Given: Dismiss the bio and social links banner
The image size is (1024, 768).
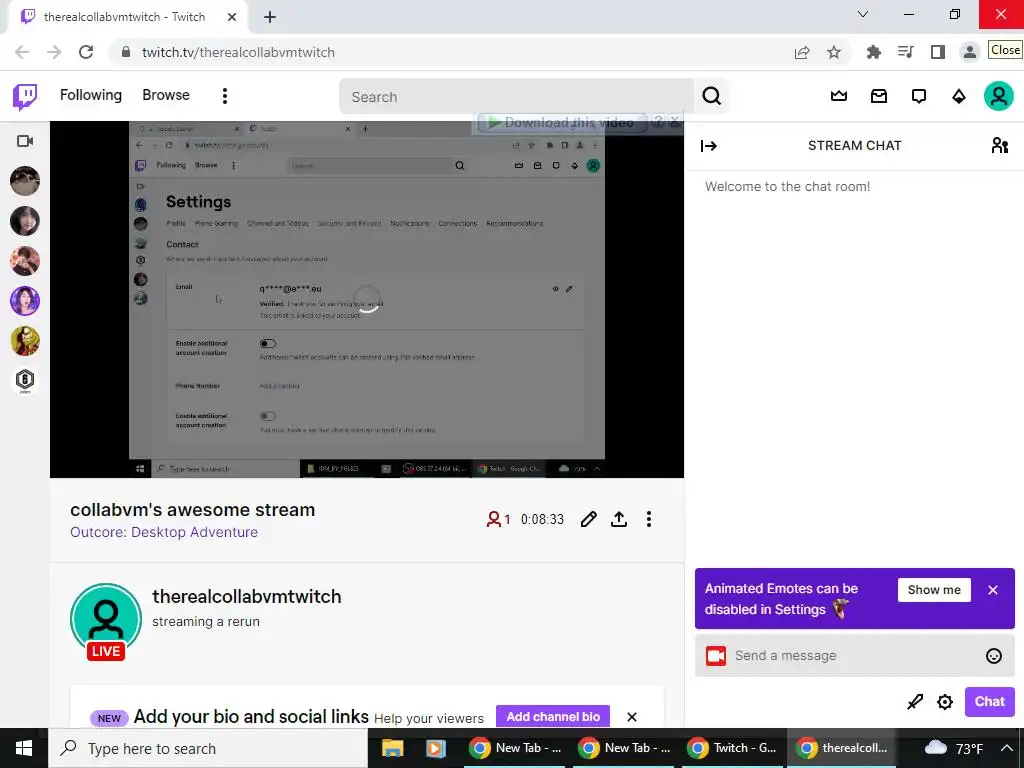Looking at the screenshot, I should 632,717.
